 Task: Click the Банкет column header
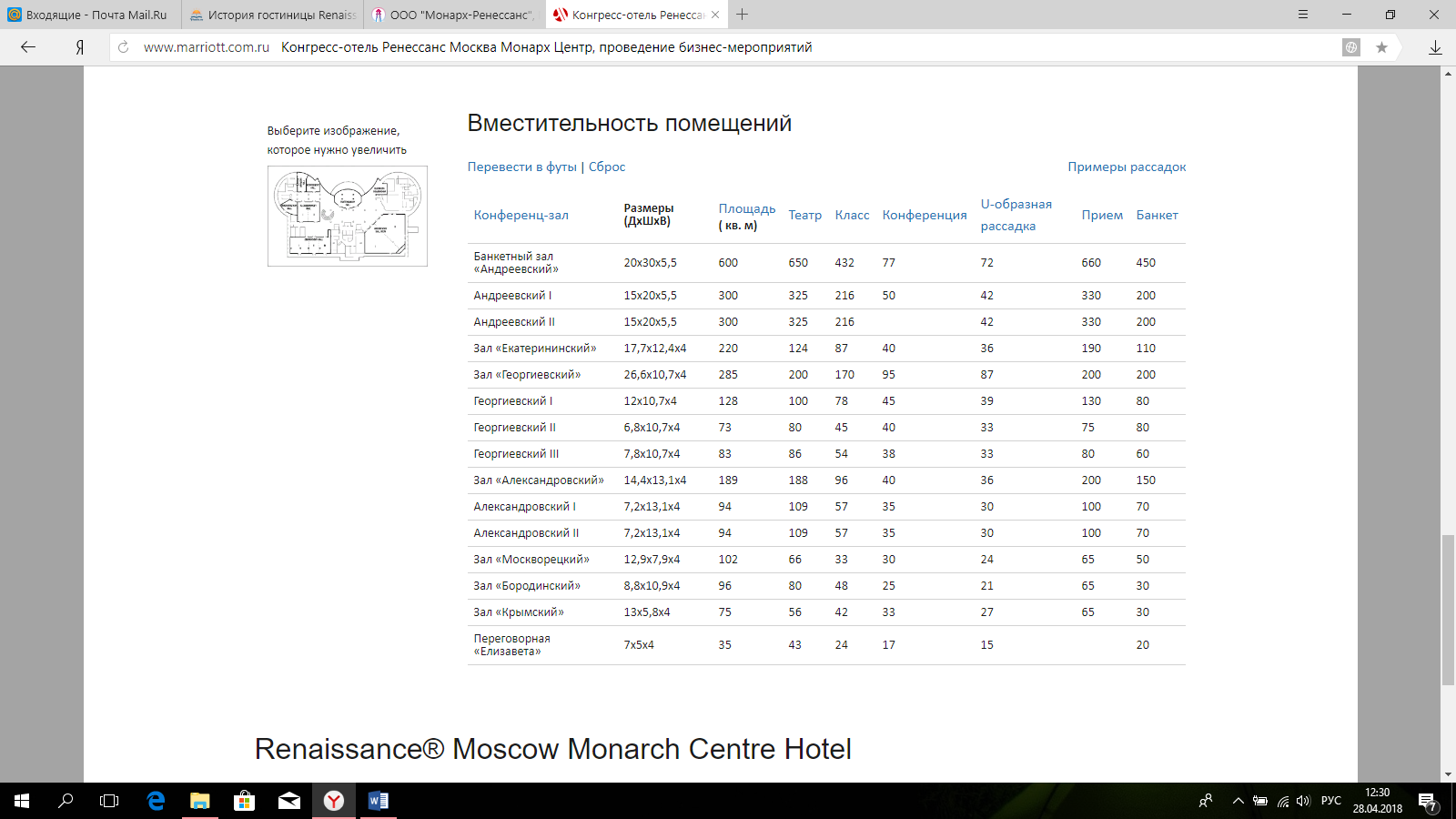coord(1158,215)
